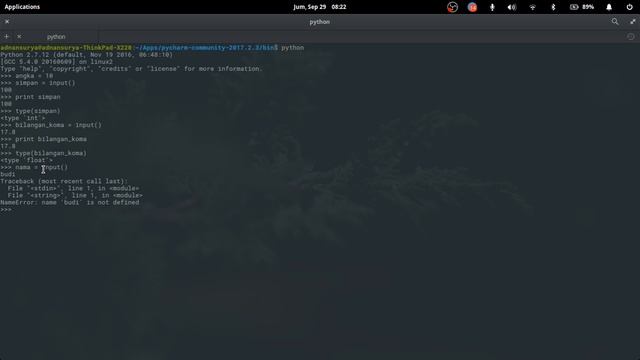Image resolution: width=640 pixels, height=360 pixels.
Task: Select the python tab
Action: coord(56,37)
